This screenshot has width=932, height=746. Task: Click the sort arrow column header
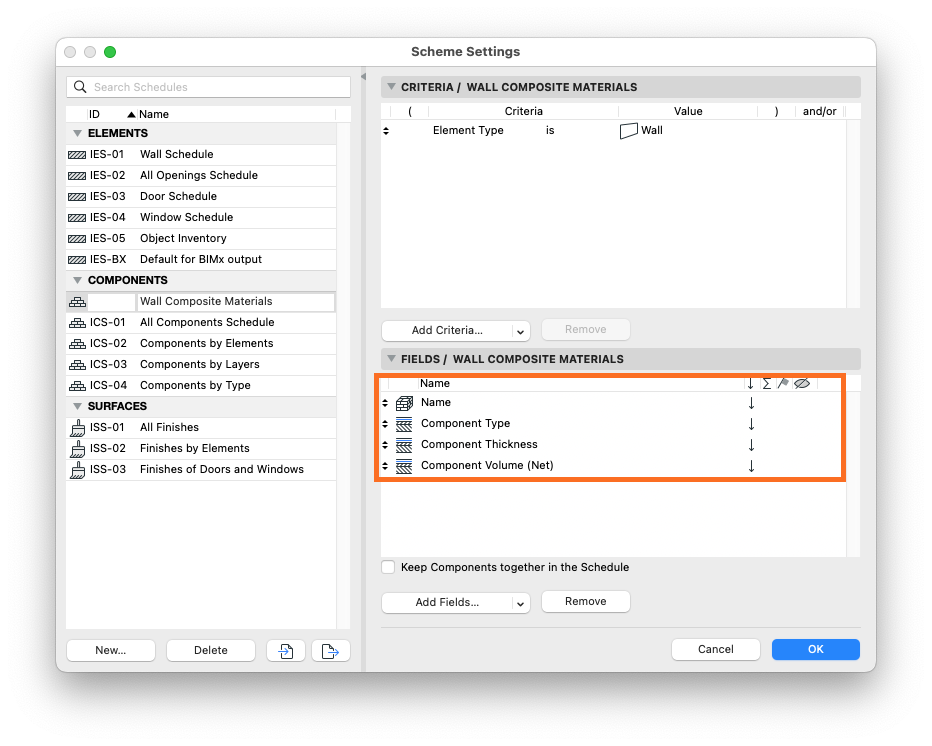coord(751,383)
